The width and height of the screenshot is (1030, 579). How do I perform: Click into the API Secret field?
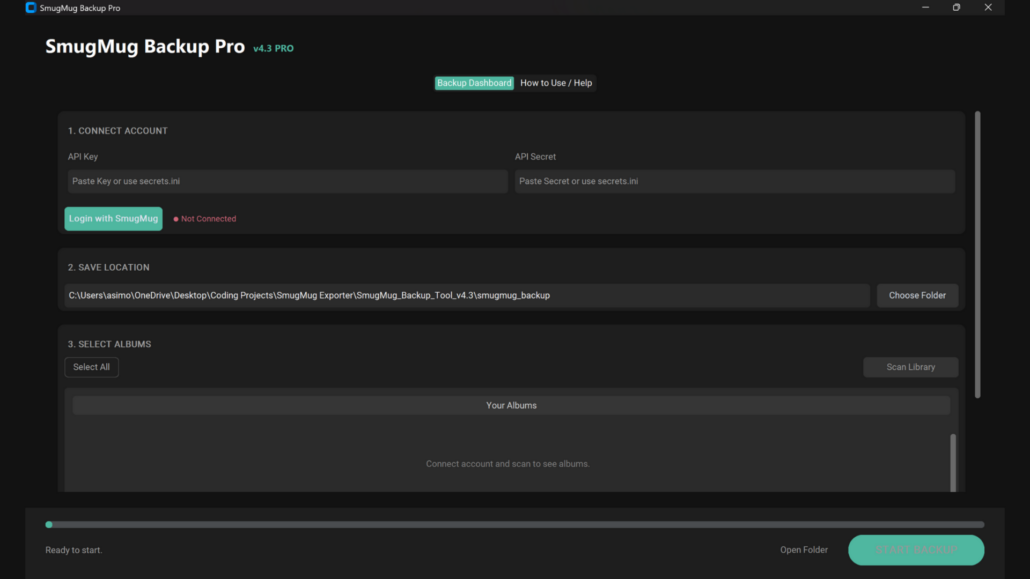coord(735,181)
